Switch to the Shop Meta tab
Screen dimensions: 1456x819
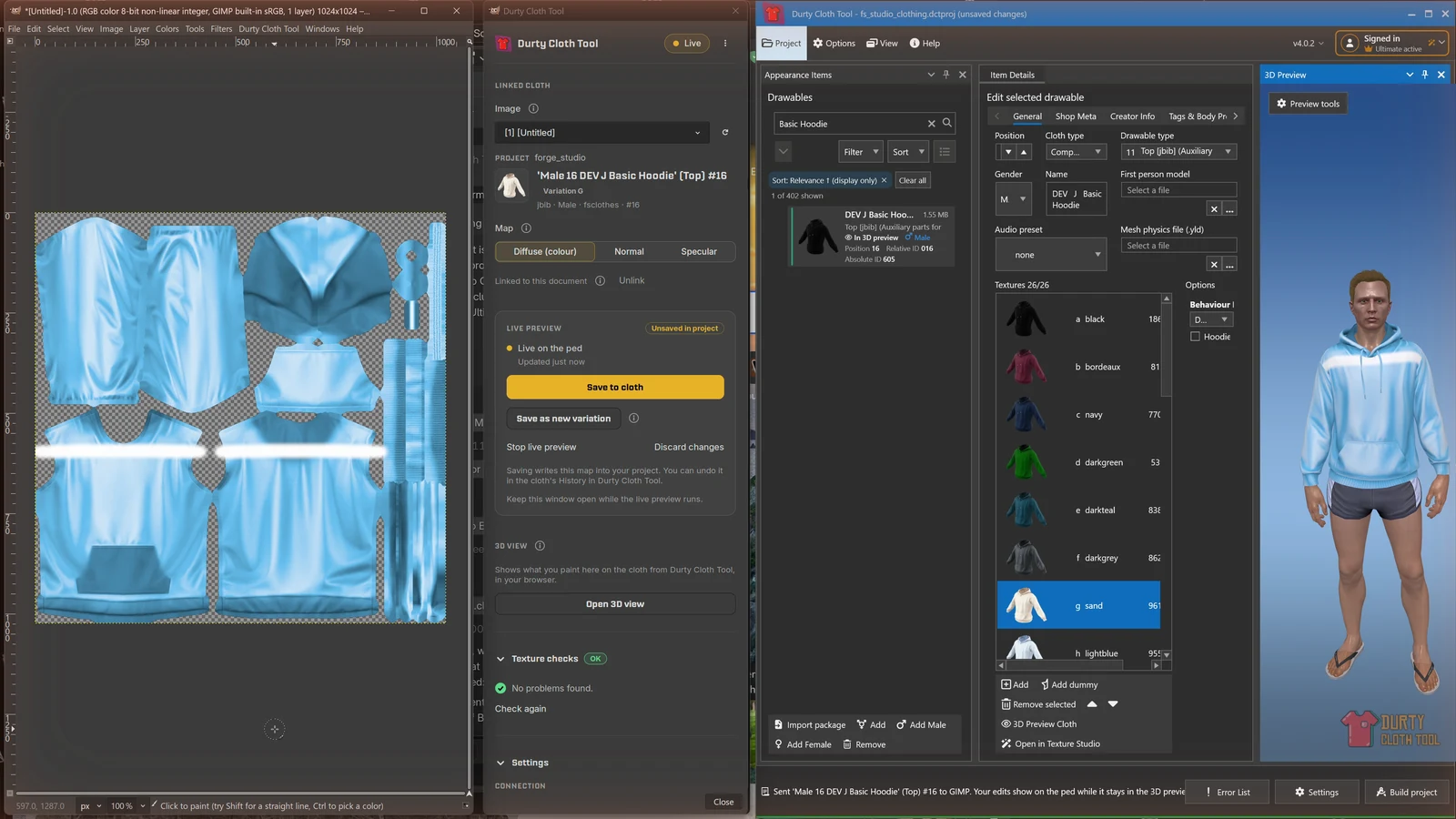click(x=1076, y=116)
